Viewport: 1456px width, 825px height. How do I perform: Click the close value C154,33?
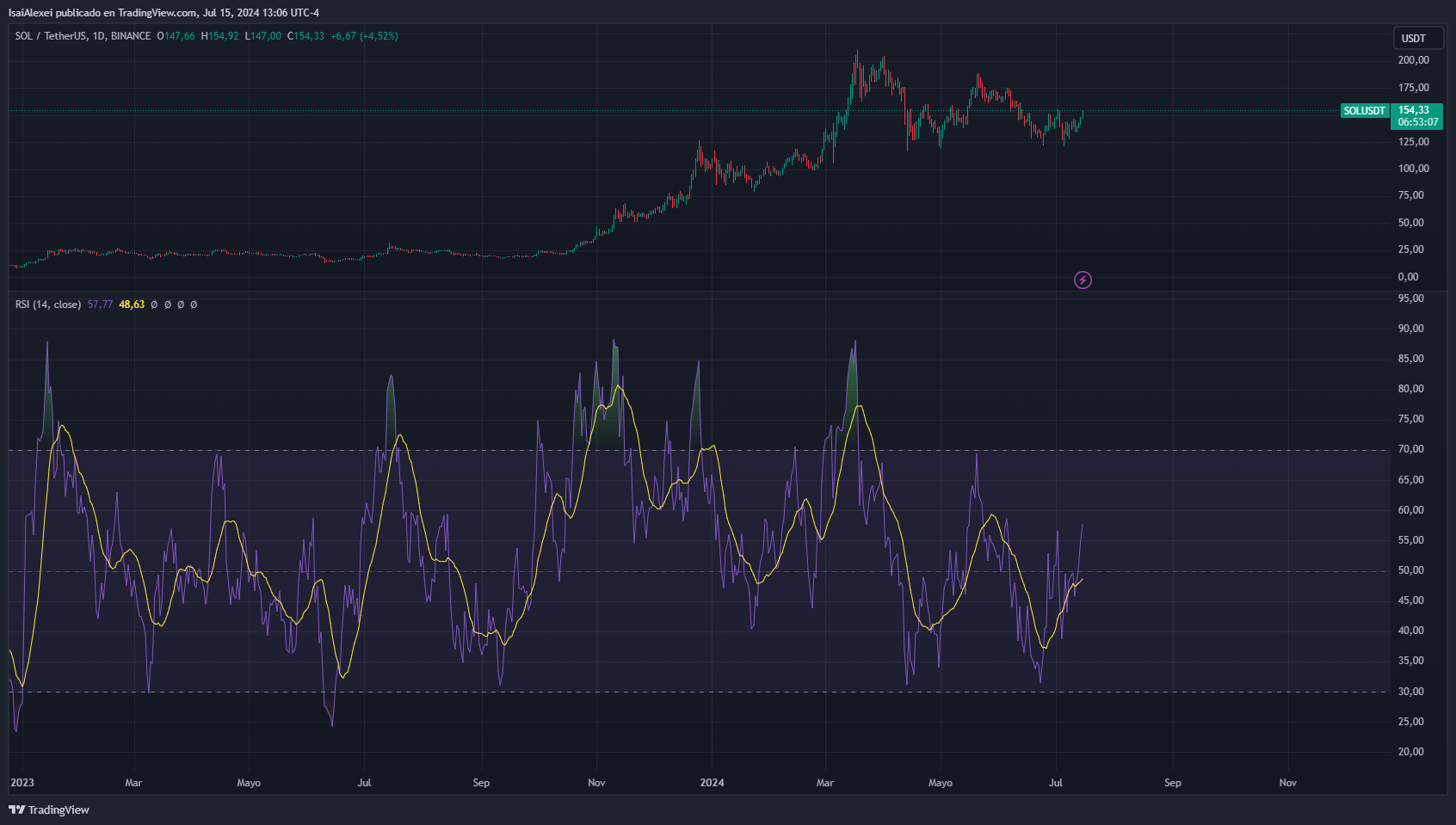(x=305, y=36)
